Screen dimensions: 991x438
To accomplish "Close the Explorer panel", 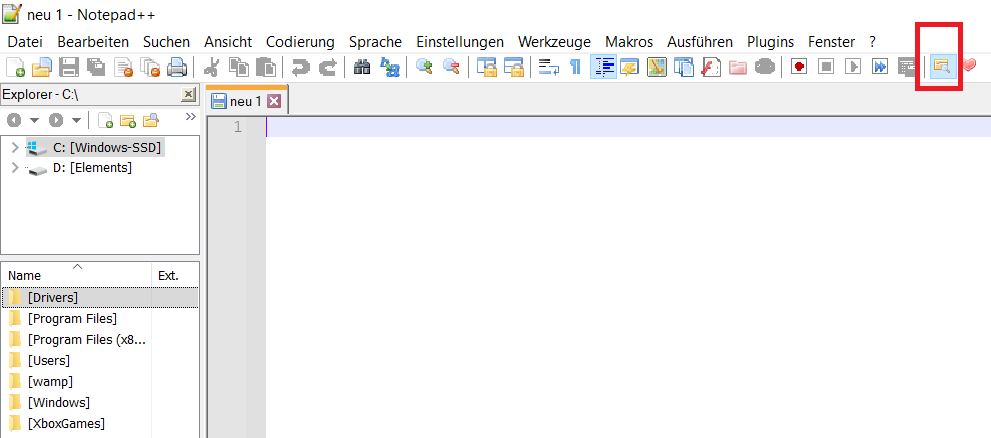I will pyautogui.click(x=188, y=95).
